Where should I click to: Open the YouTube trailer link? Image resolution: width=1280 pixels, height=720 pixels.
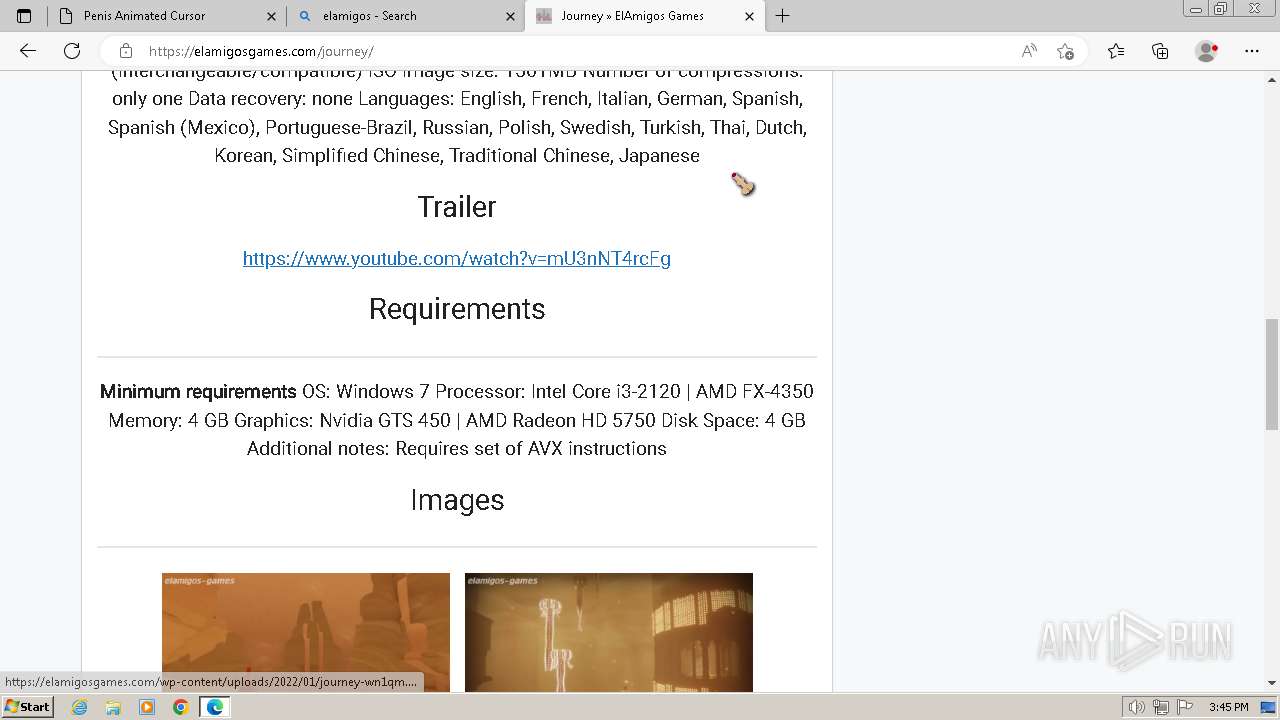pos(457,259)
